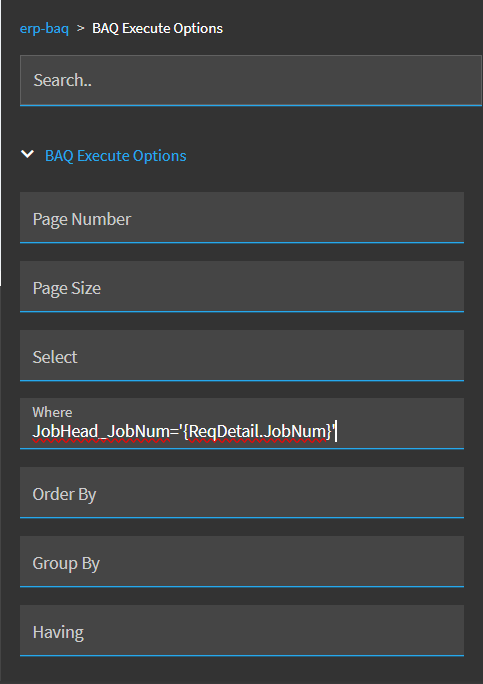483x684 pixels.
Task: Select the Page Number field
Action: [x=242, y=217]
